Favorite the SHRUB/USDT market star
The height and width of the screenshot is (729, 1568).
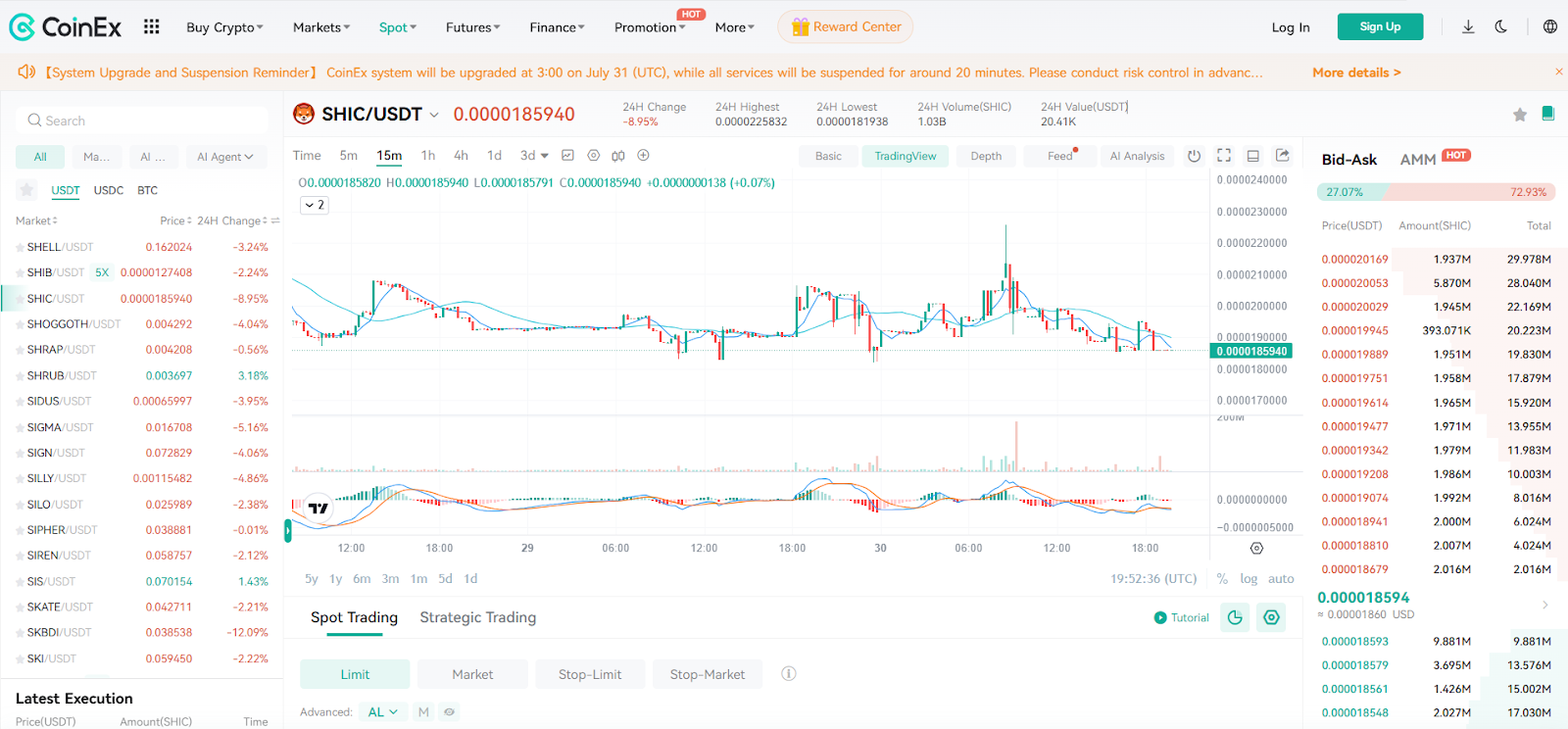pos(20,376)
